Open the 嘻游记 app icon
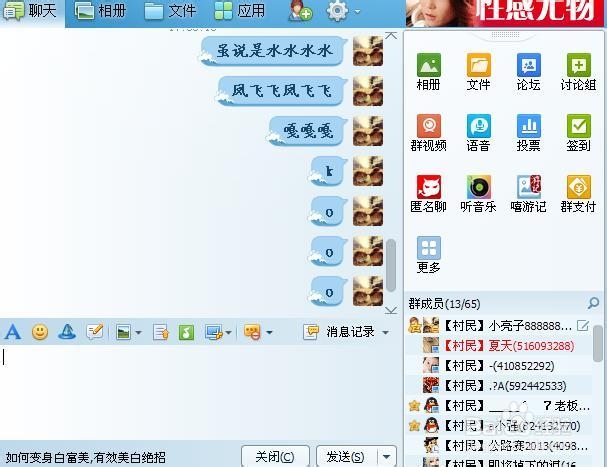The height and width of the screenshot is (467, 607). [x=528, y=193]
